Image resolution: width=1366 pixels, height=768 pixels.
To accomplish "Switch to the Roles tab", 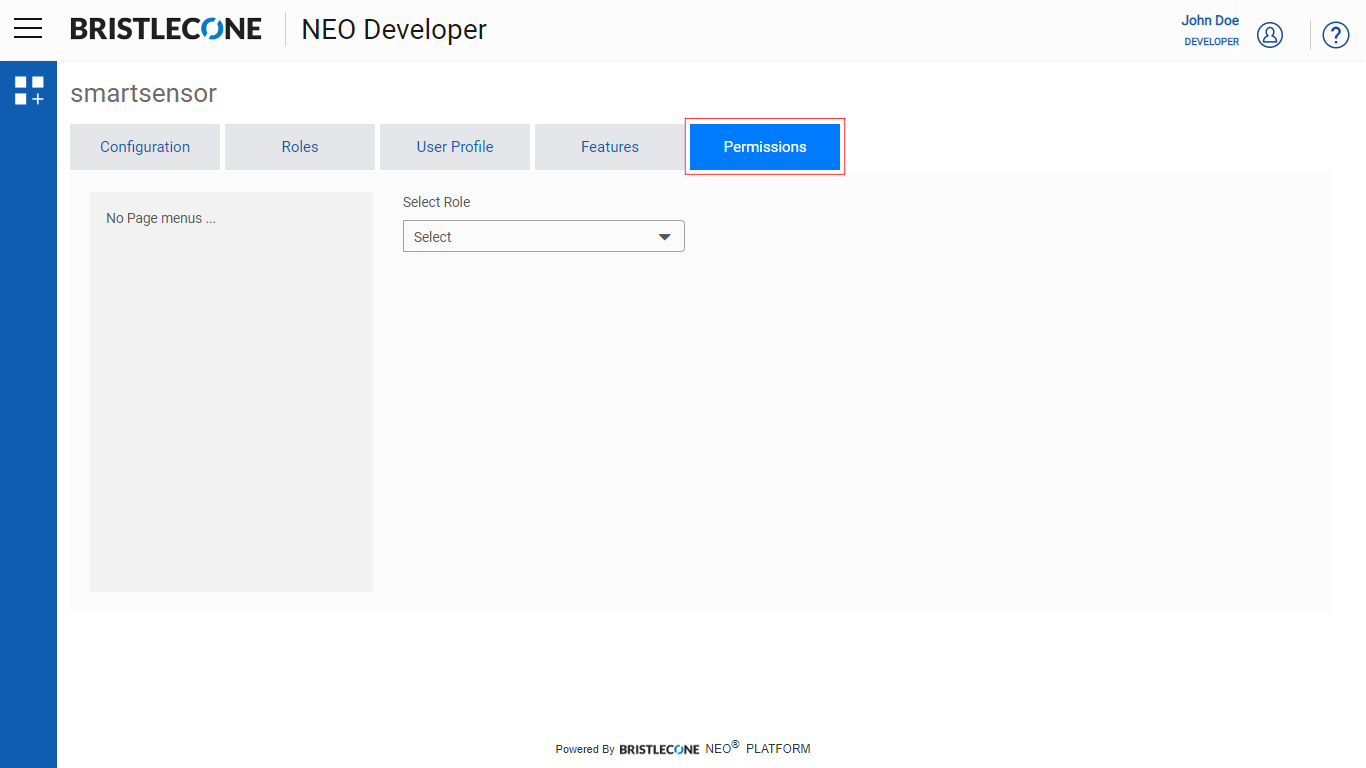I will (300, 147).
